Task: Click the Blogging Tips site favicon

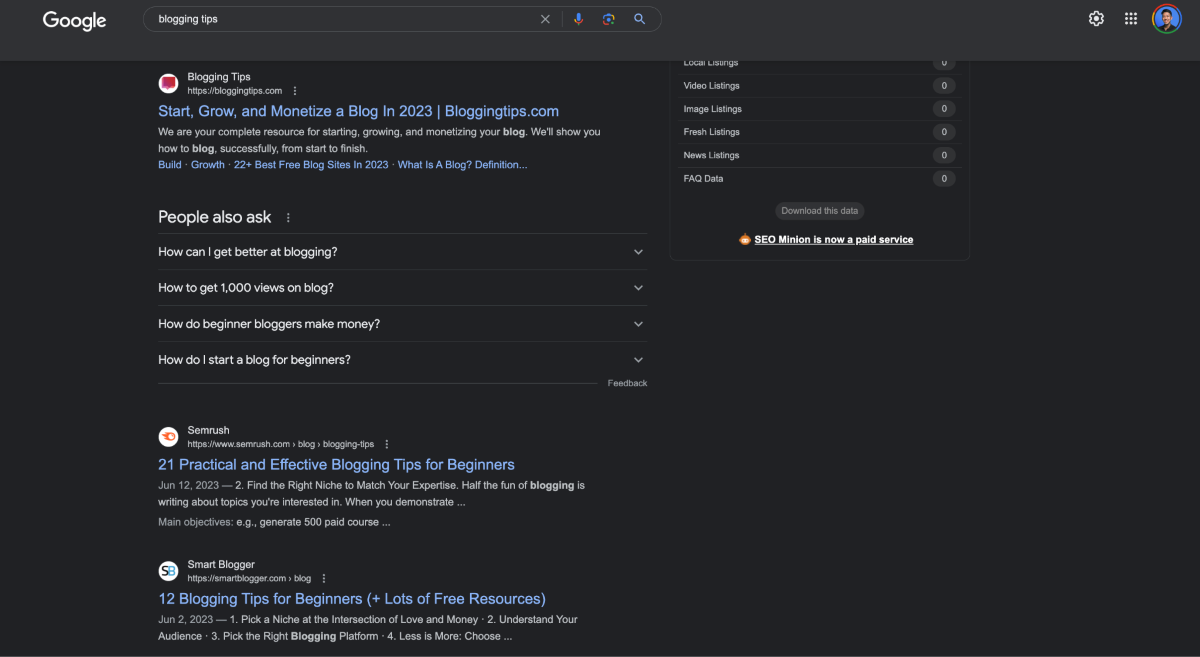Action: [168, 83]
